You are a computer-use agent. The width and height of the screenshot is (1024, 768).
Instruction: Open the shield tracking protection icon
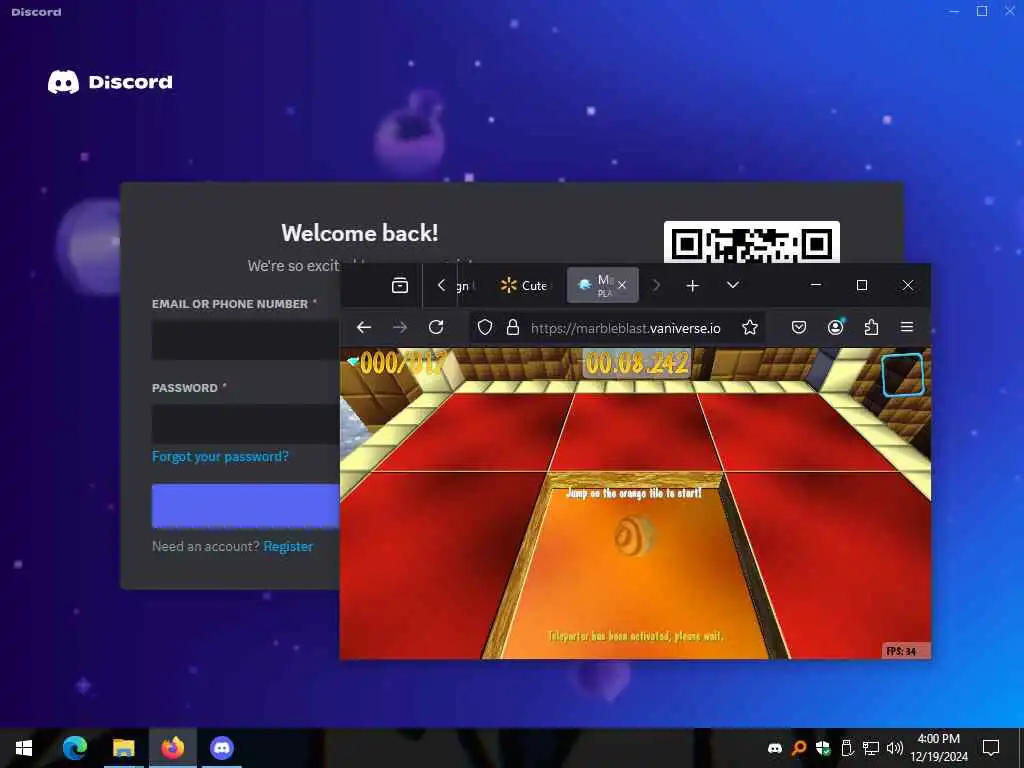(x=485, y=327)
